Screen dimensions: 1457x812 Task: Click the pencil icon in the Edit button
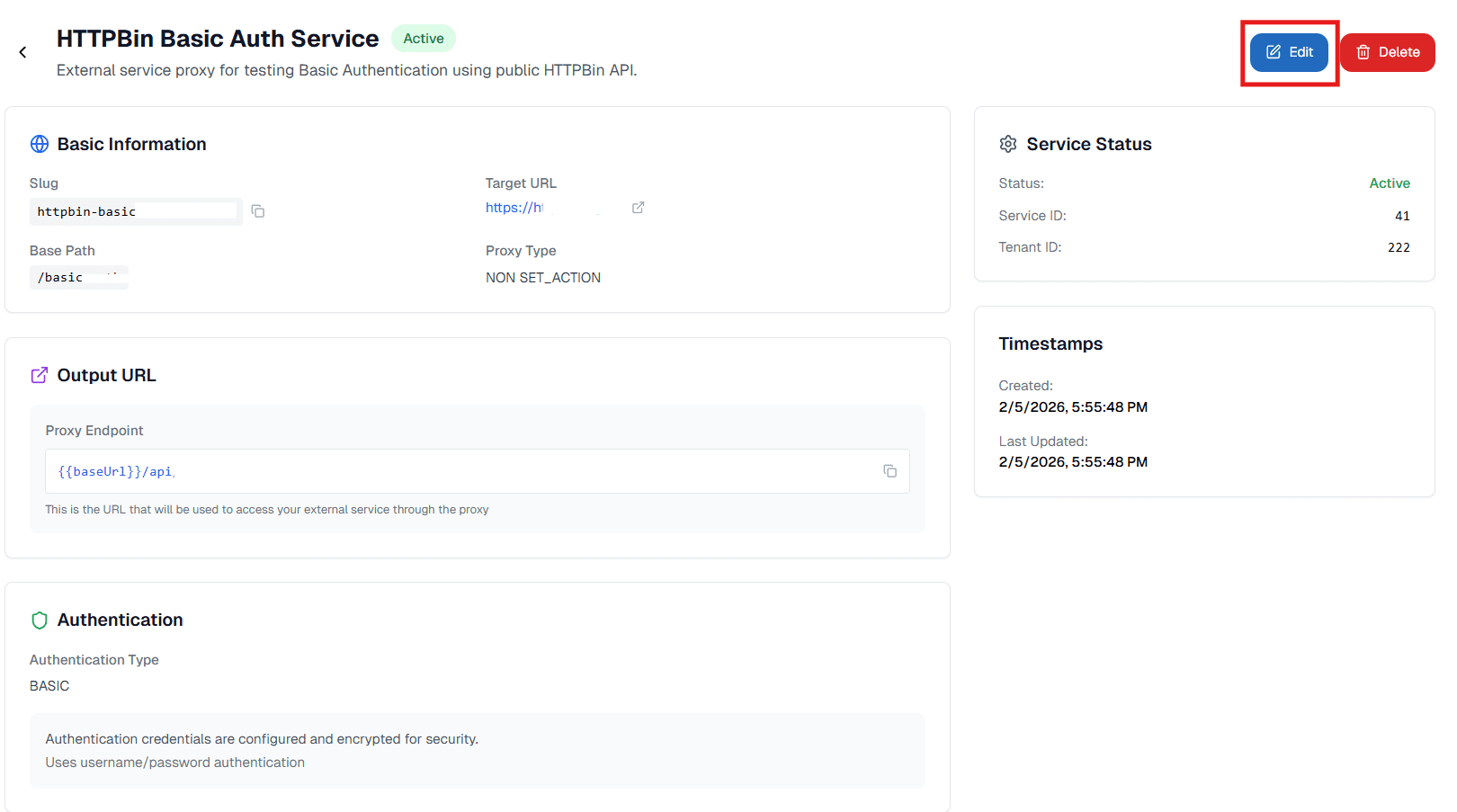(x=1275, y=52)
